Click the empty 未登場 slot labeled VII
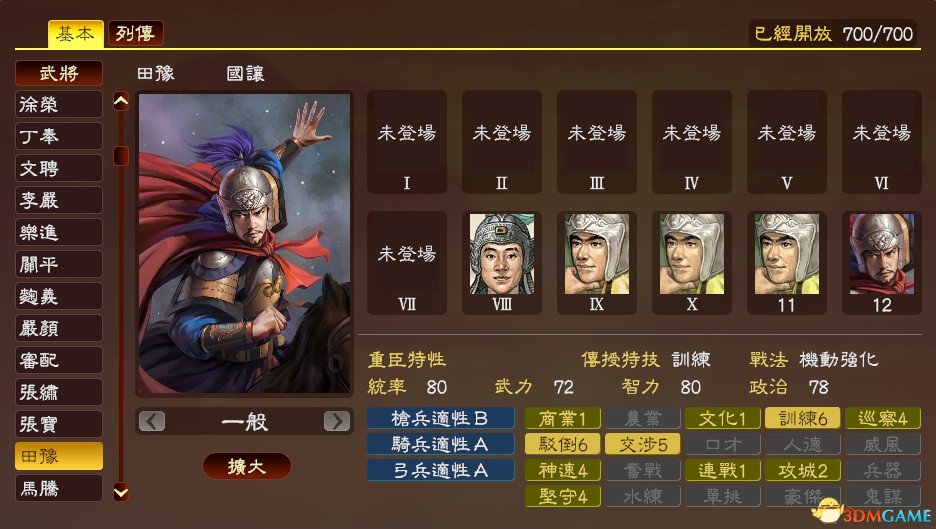This screenshot has height=529, width=936. (407, 262)
